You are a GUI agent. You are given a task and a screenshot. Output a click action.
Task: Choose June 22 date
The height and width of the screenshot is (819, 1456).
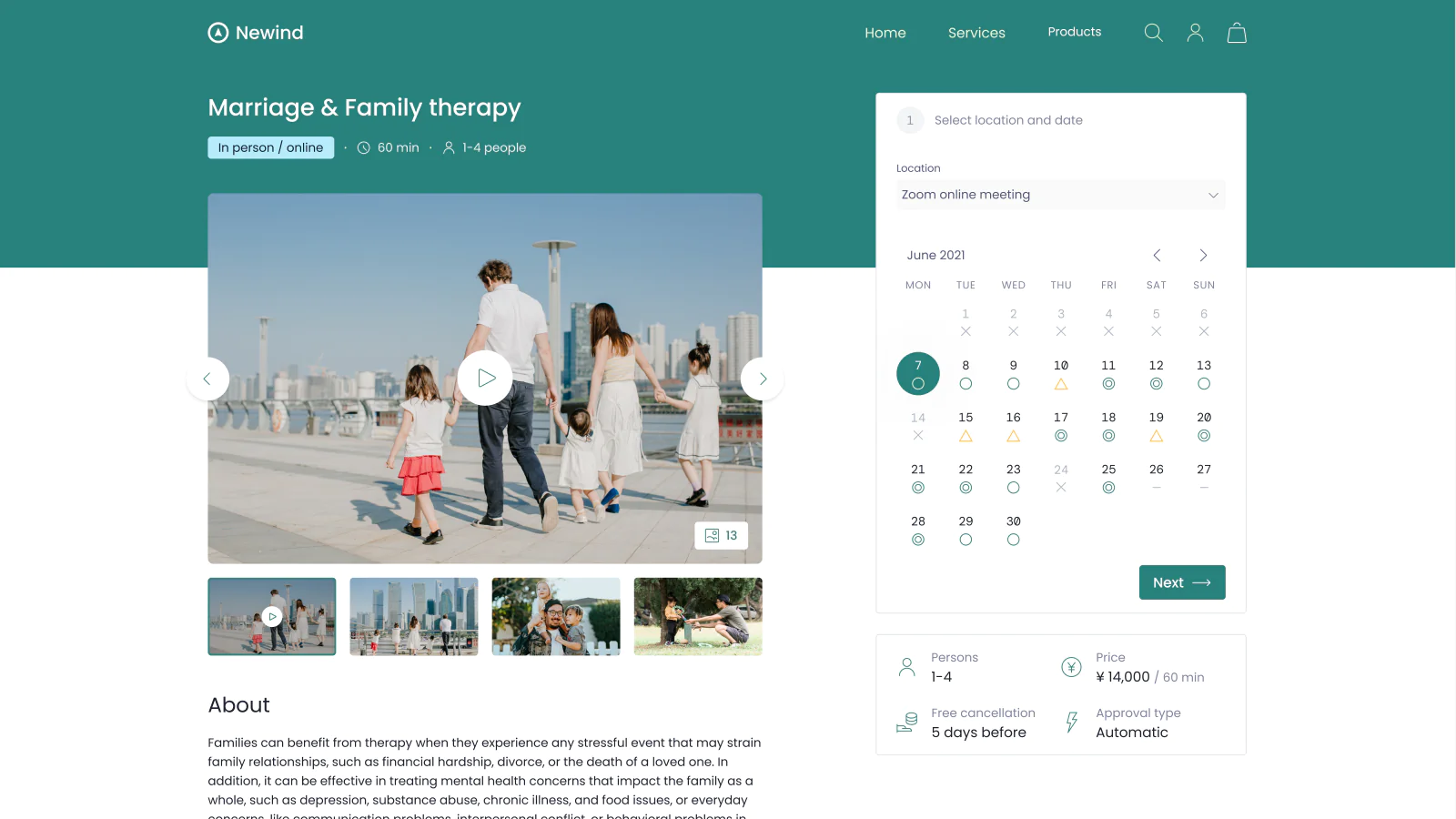966,478
